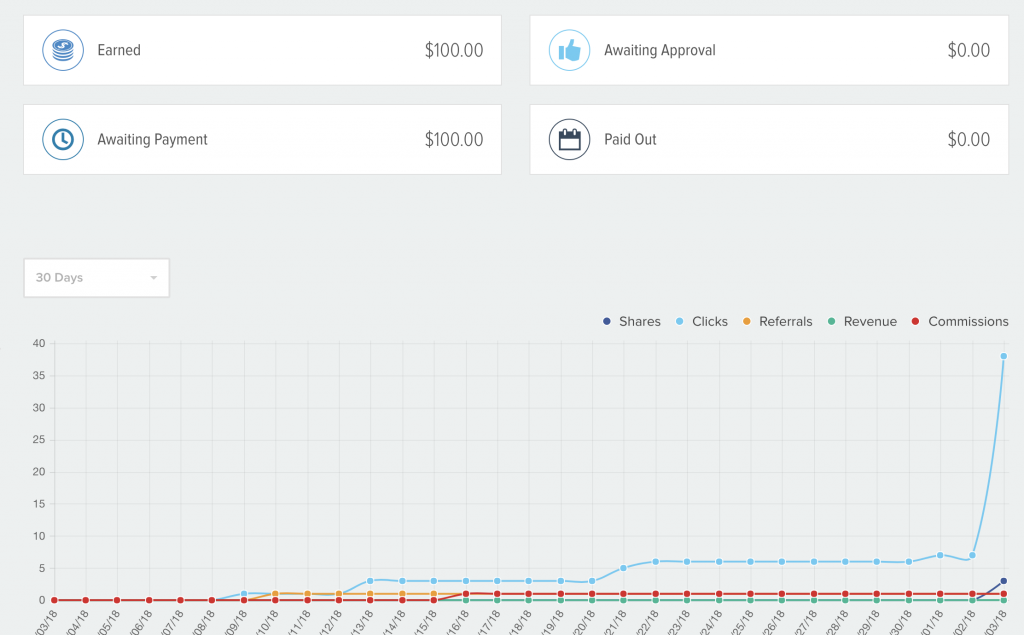Image resolution: width=1024 pixels, height=635 pixels.
Task: Select the Paid Out summary card
Action: (768, 139)
